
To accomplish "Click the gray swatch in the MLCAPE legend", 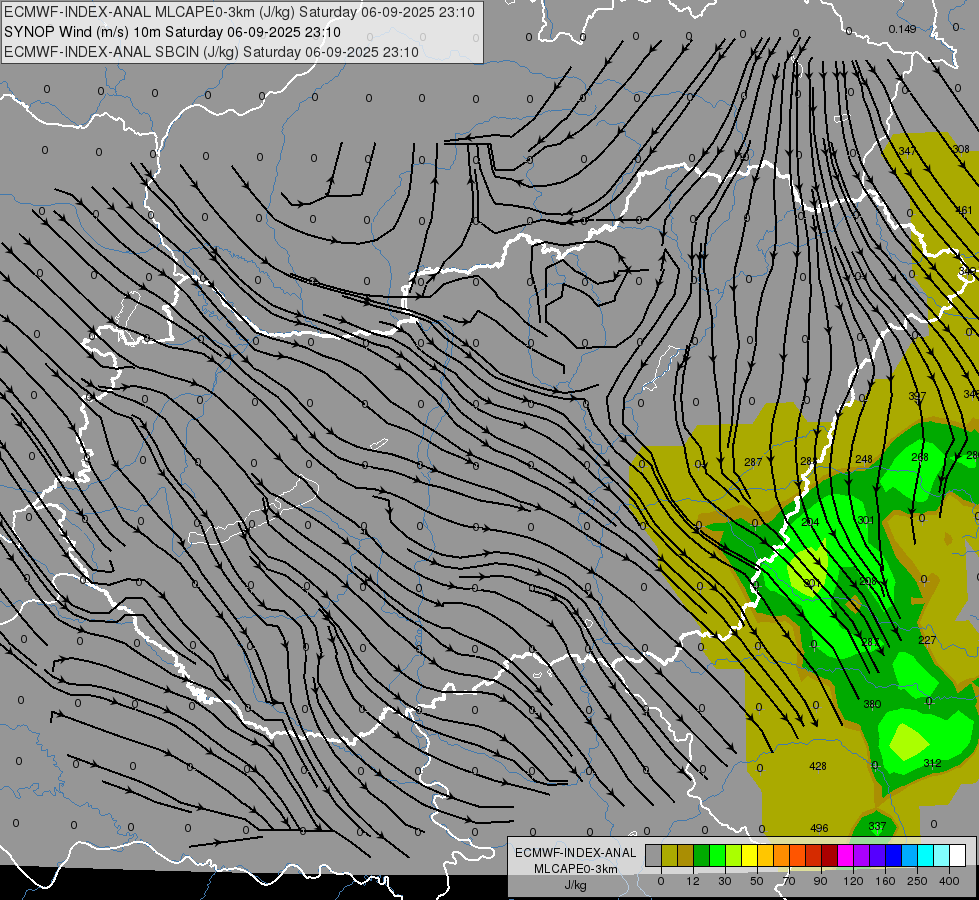I will (x=654, y=855).
